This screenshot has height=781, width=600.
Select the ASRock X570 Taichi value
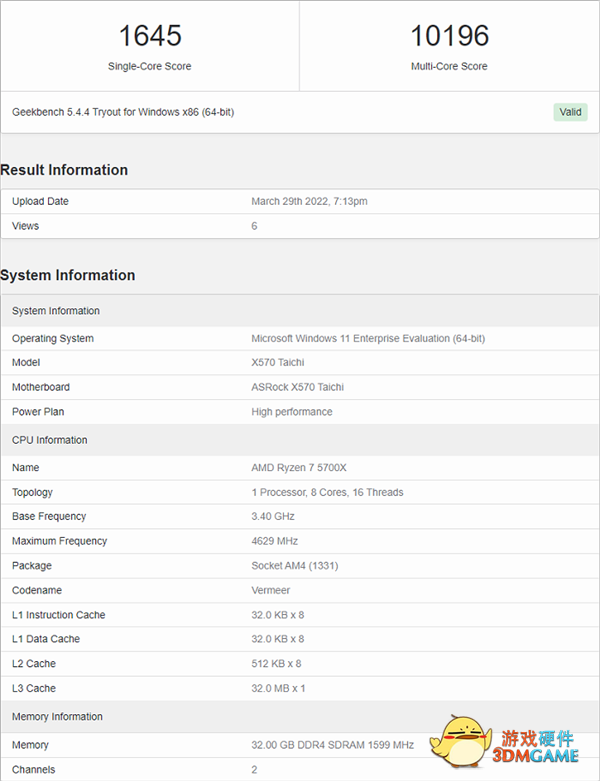[x=297, y=387]
